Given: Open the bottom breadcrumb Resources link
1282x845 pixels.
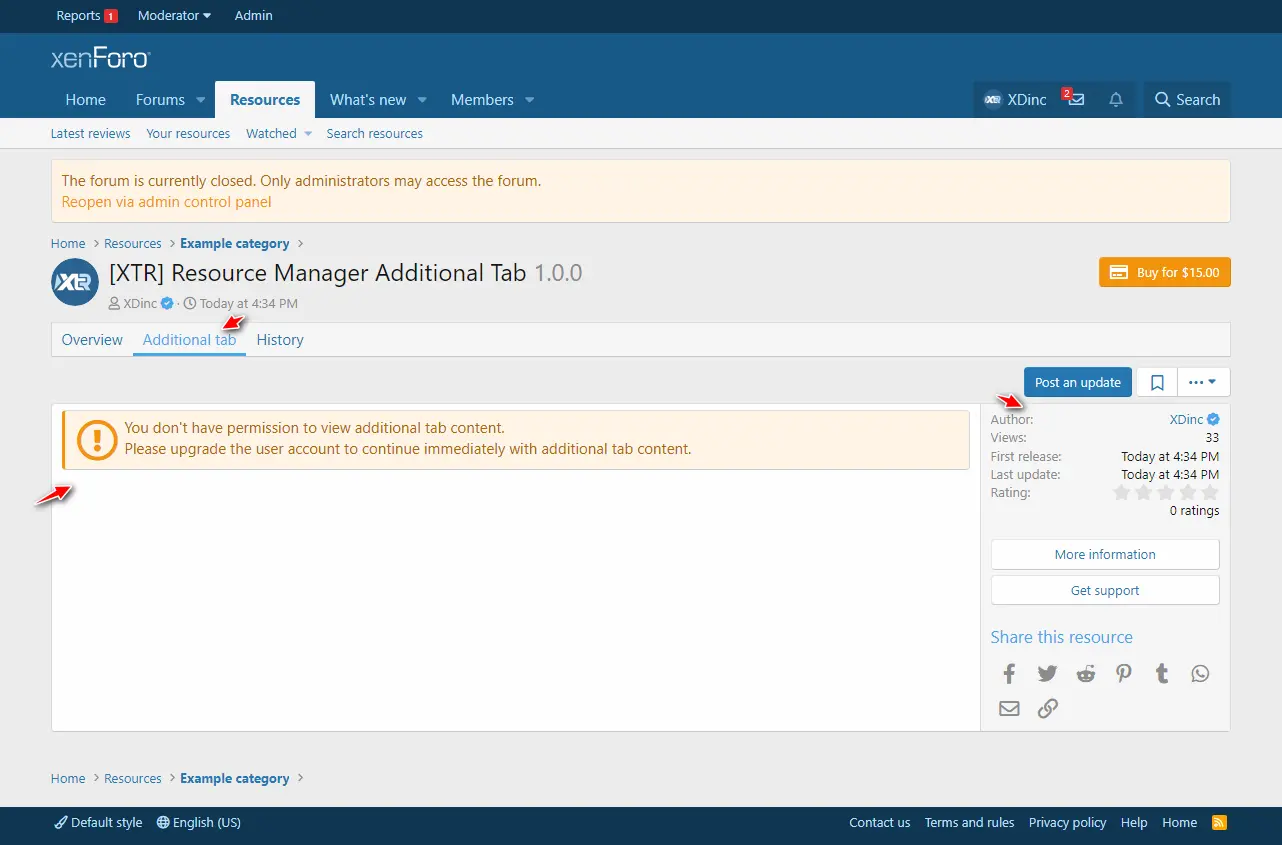Looking at the screenshot, I should pos(133,778).
